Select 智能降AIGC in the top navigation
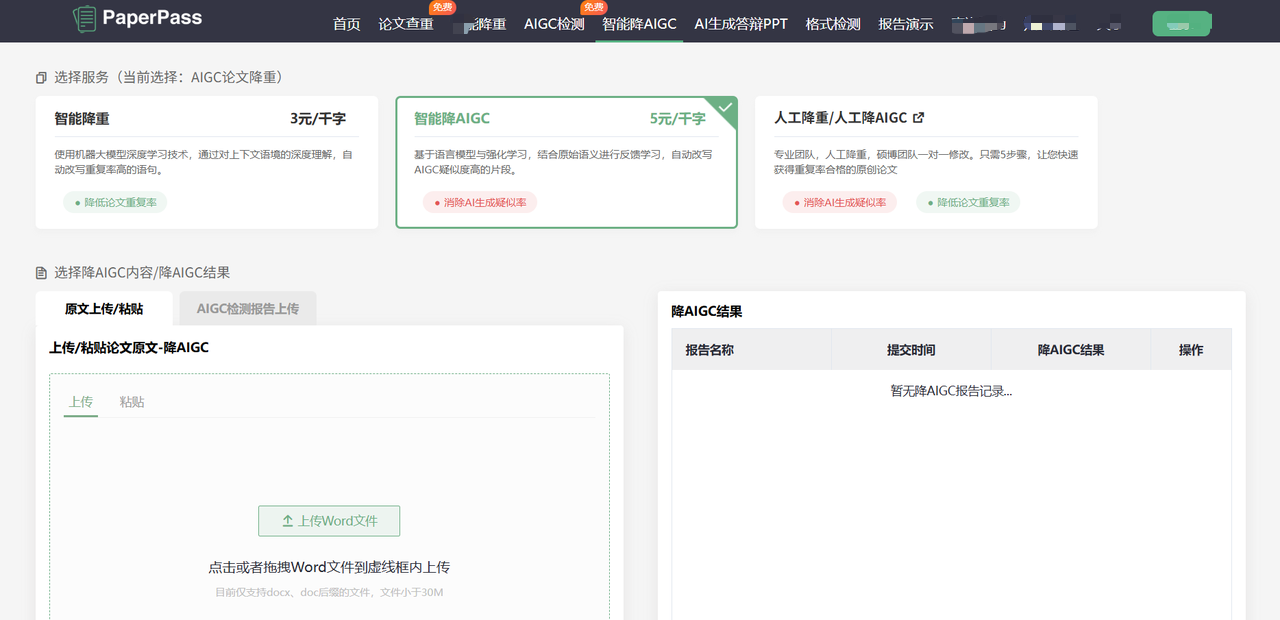1280x620 pixels. tap(639, 24)
